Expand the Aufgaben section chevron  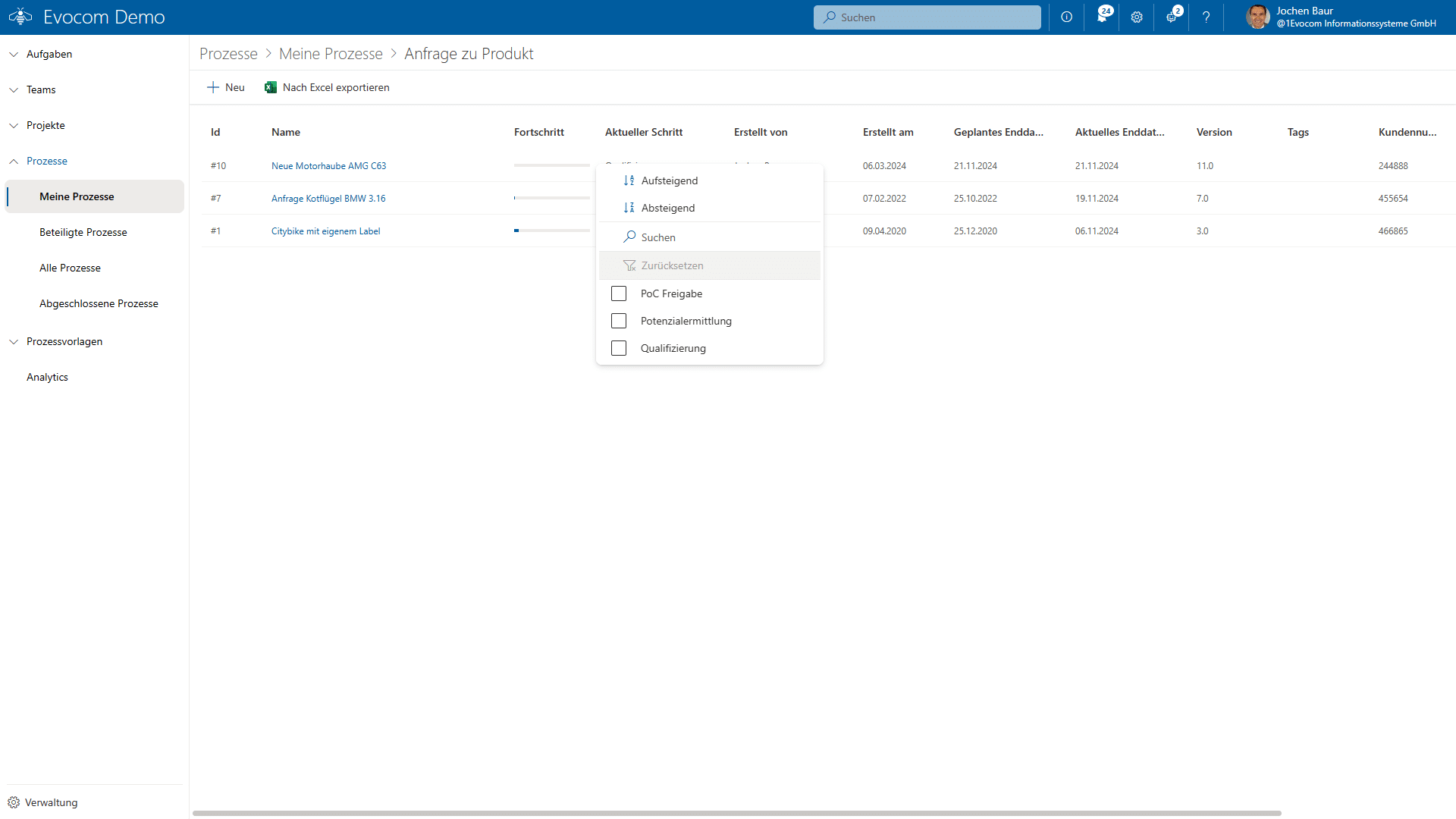14,55
